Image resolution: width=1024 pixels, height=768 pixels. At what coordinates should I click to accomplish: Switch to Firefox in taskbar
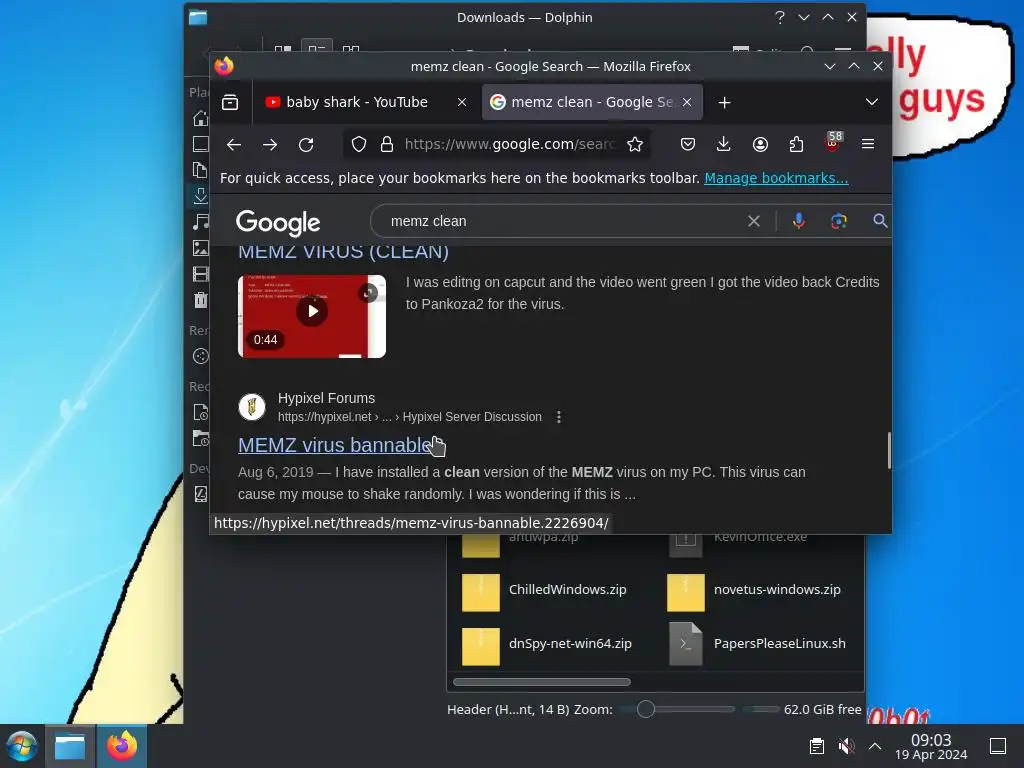click(121, 746)
